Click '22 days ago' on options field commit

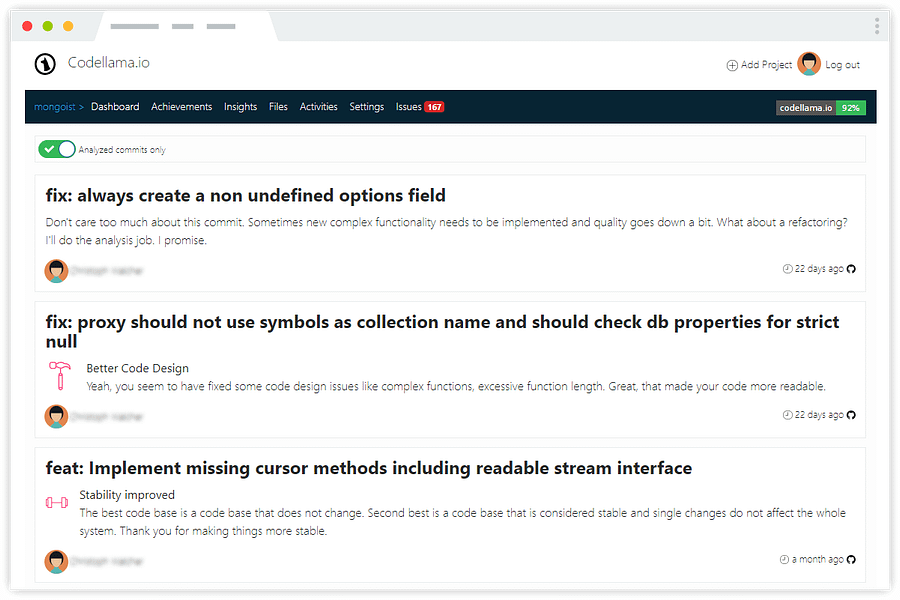coord(819,269)
